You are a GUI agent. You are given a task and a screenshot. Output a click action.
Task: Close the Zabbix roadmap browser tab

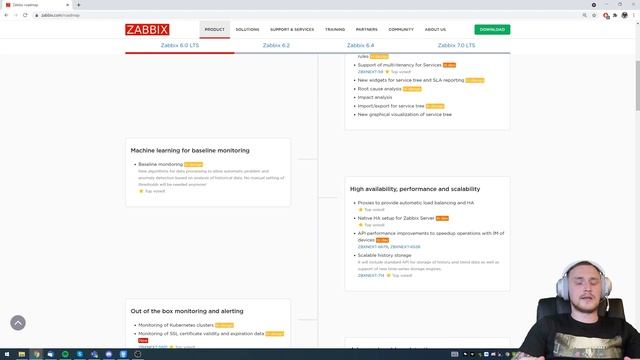[x=67, y=5]
